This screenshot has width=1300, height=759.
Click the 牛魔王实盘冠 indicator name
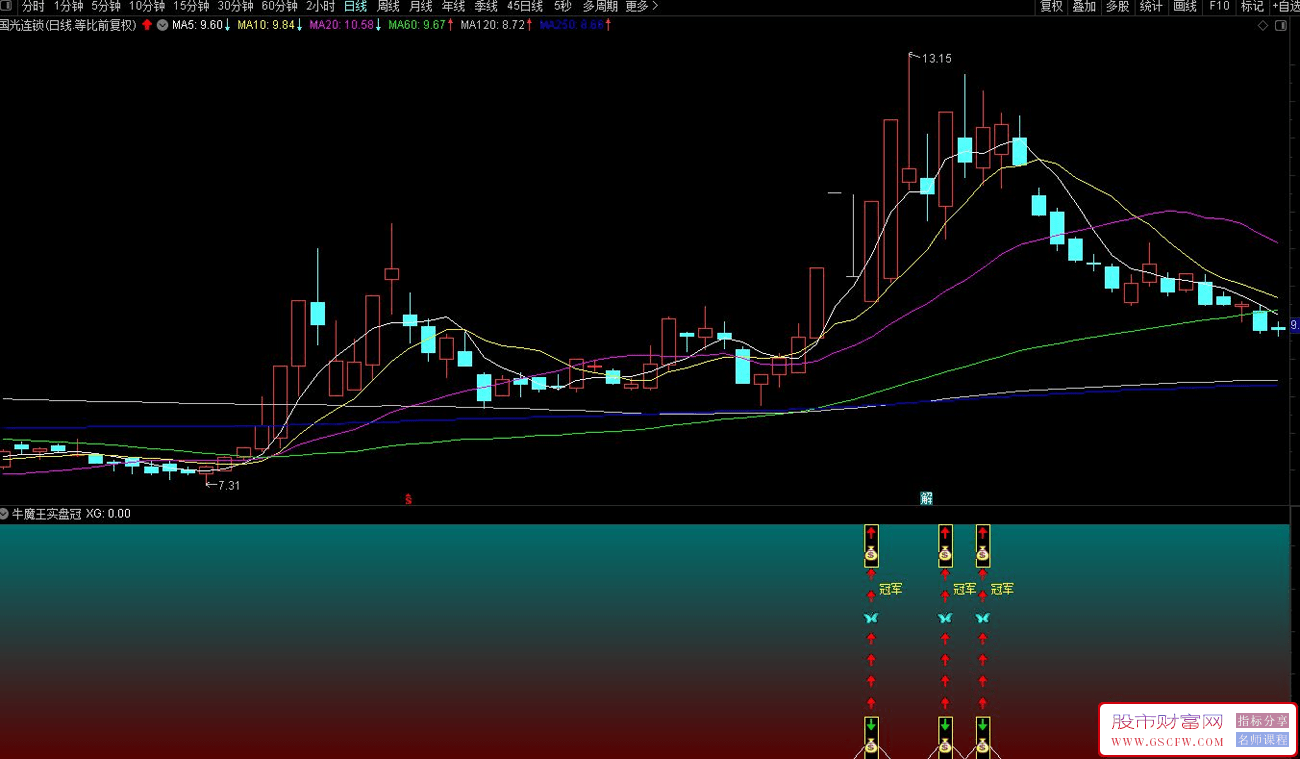click(46, 513)
